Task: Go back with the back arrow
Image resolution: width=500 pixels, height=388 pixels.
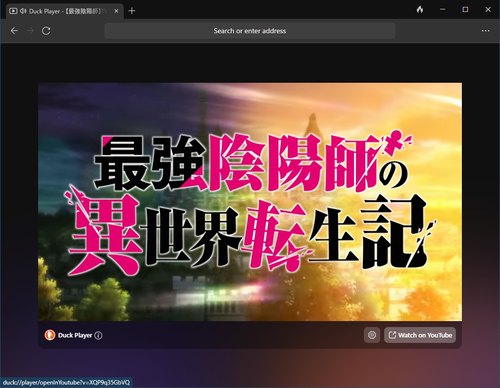Action: coord(14,31)
